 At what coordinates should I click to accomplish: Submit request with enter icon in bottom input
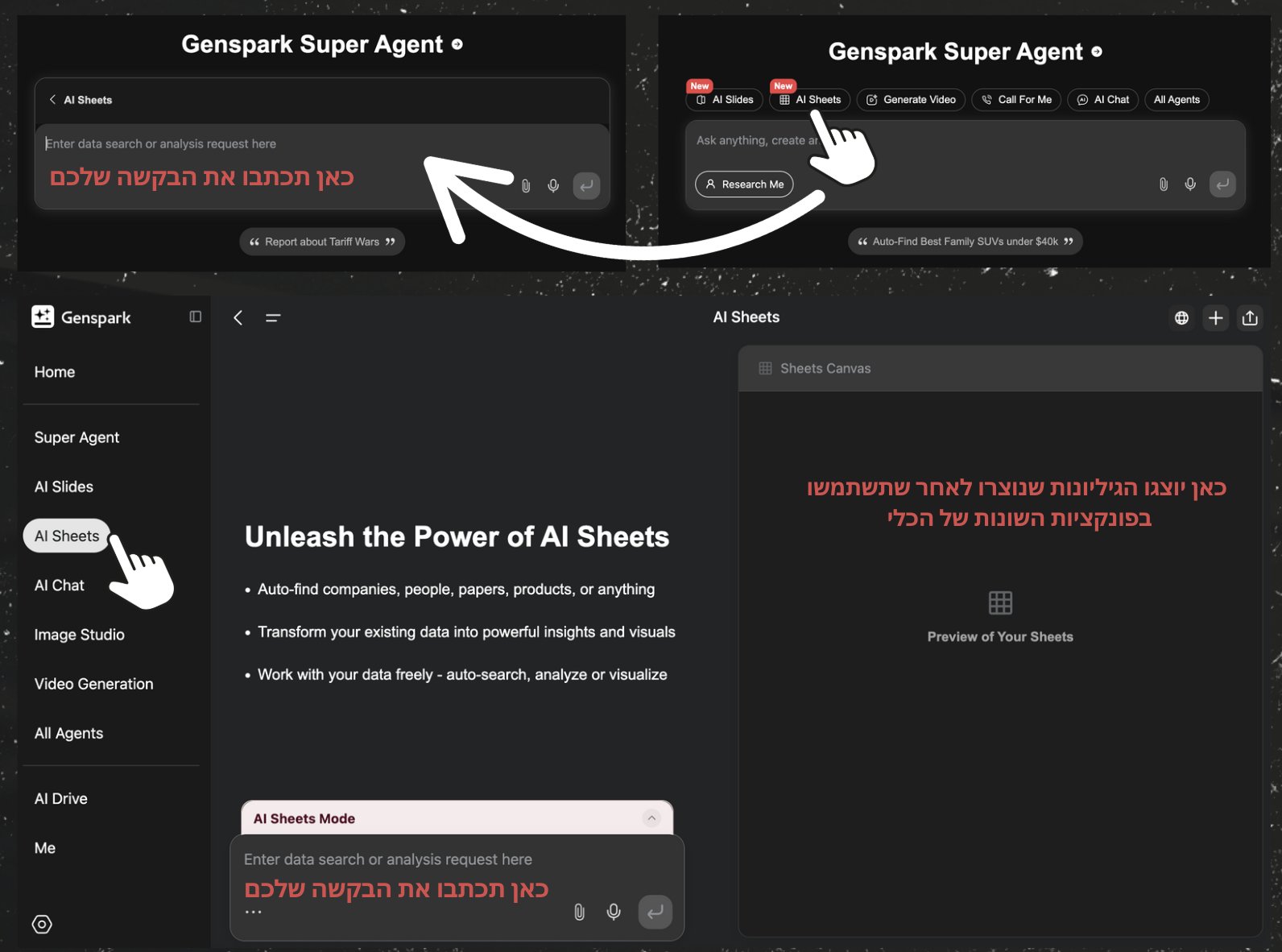655,912
